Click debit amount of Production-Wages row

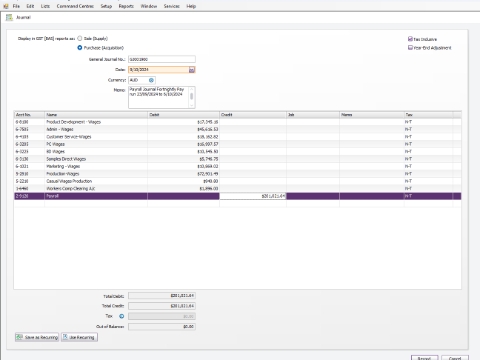click(x=208, y=174)
